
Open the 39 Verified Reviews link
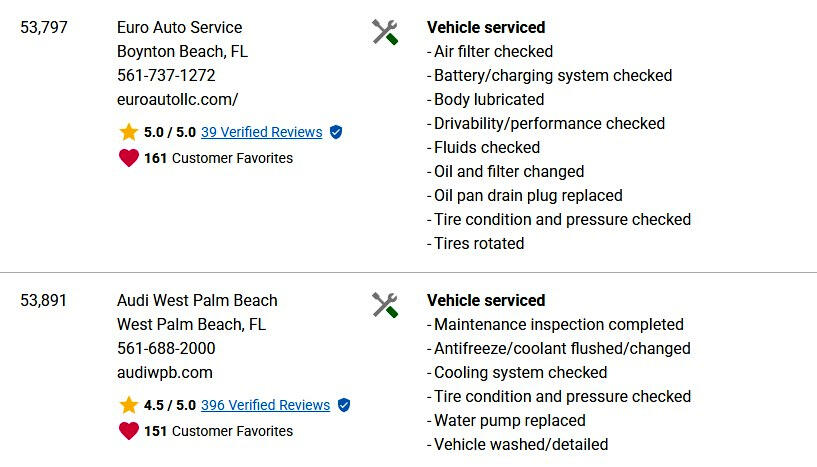(261, 132)
